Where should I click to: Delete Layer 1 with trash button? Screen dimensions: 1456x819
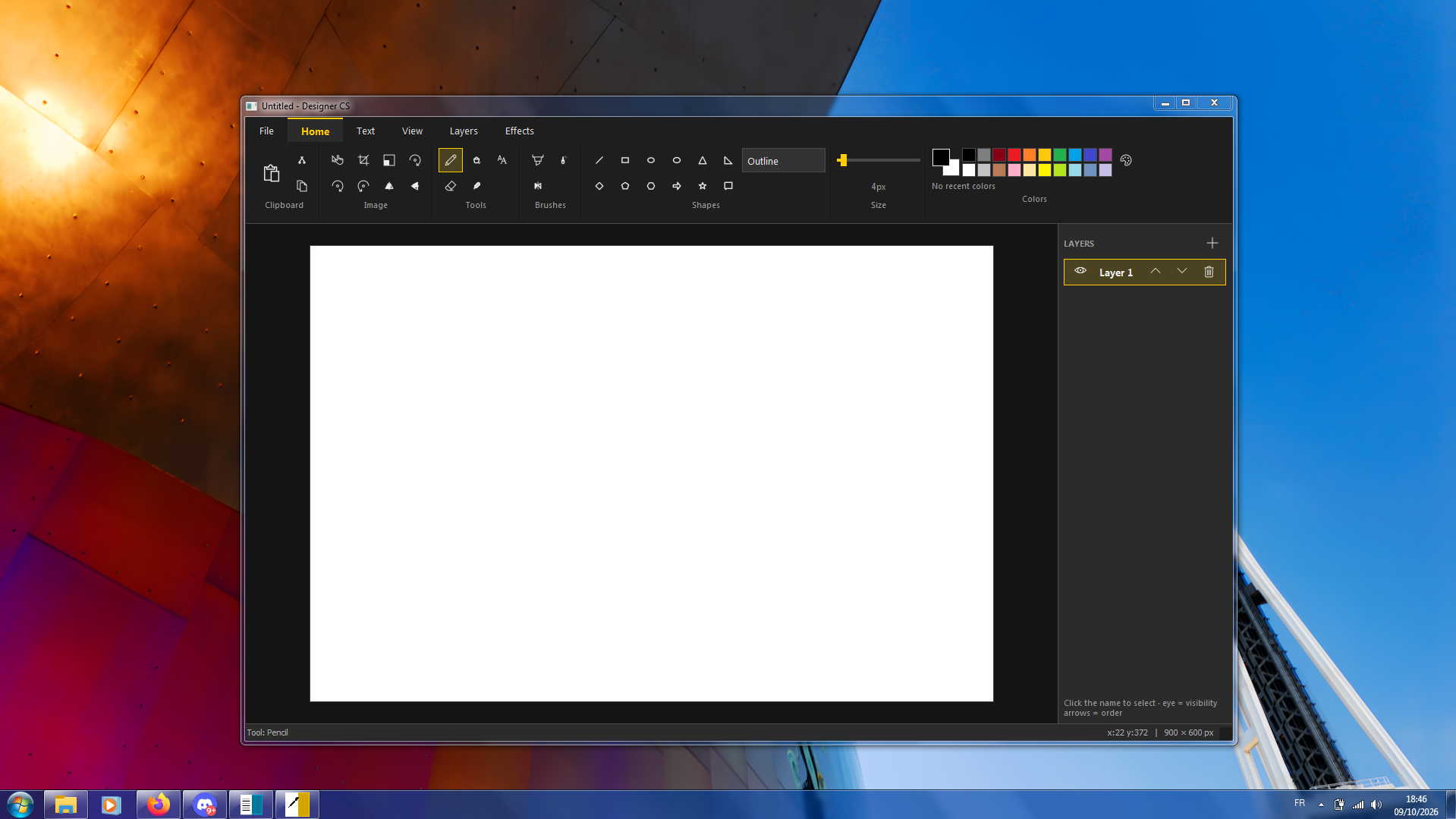click(x=1209, y=272)
